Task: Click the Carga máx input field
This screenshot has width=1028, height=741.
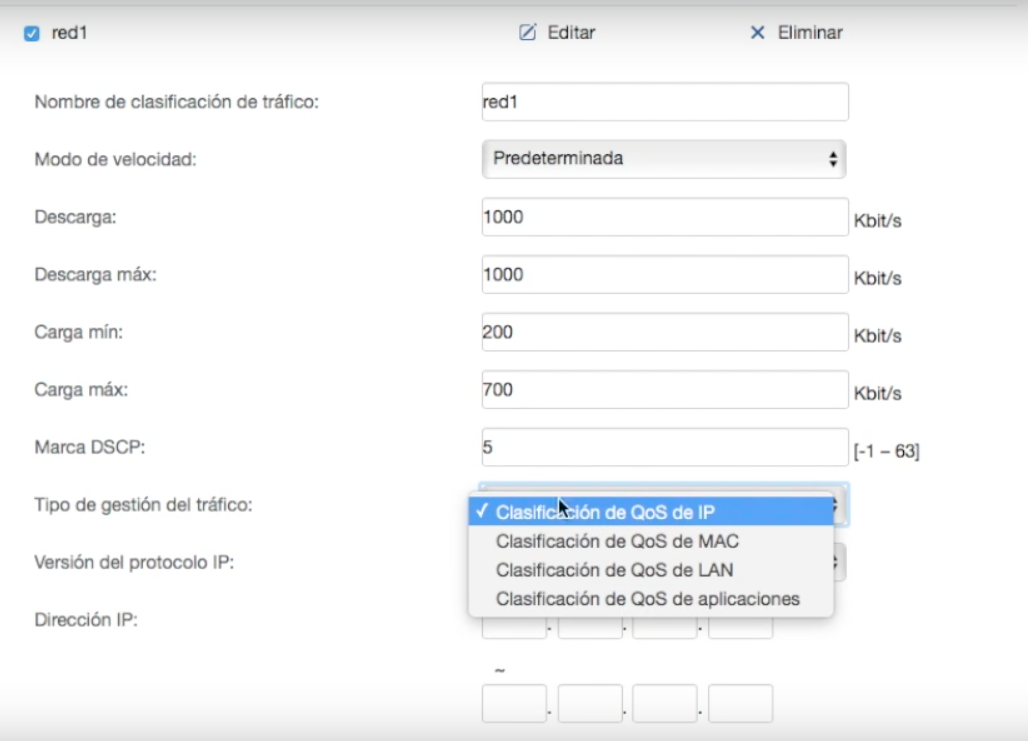Action: [664, 390]
